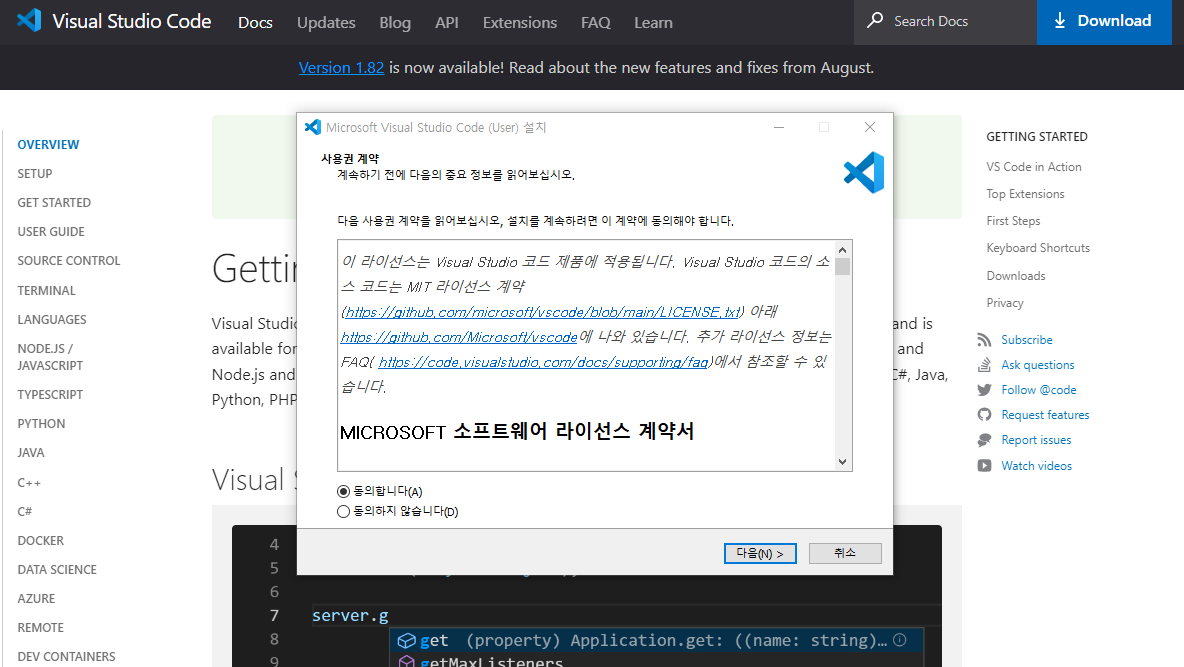Click the license scrollbar down arrow
This screenshot has height=667, width=1184.
(x=843, y=462)
